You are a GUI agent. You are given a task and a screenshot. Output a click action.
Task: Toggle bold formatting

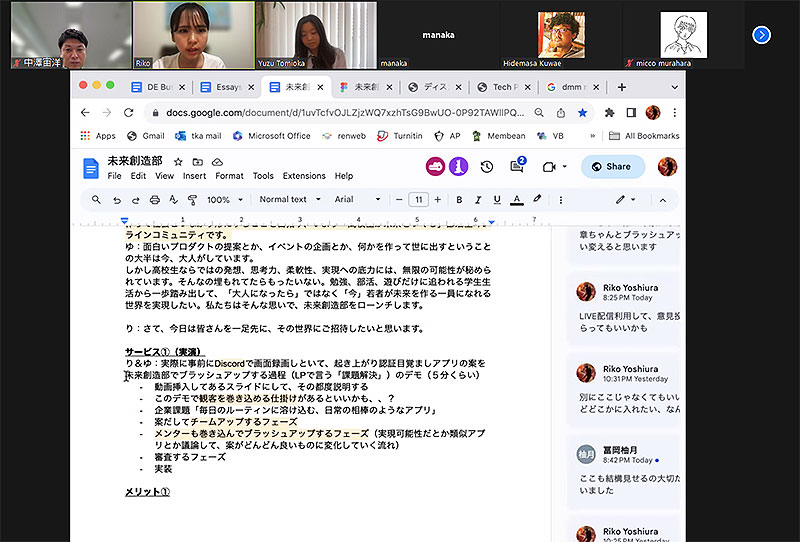(459, 200)
